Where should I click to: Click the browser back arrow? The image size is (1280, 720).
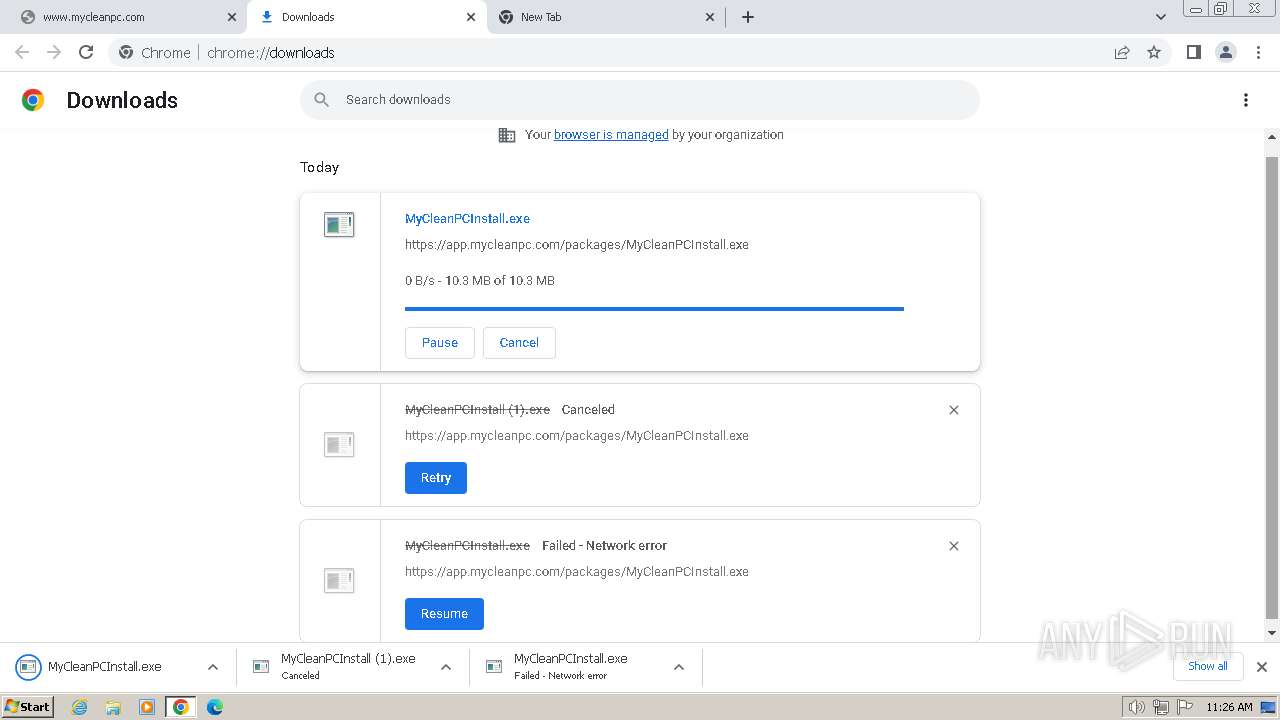[x=22, y=53]
